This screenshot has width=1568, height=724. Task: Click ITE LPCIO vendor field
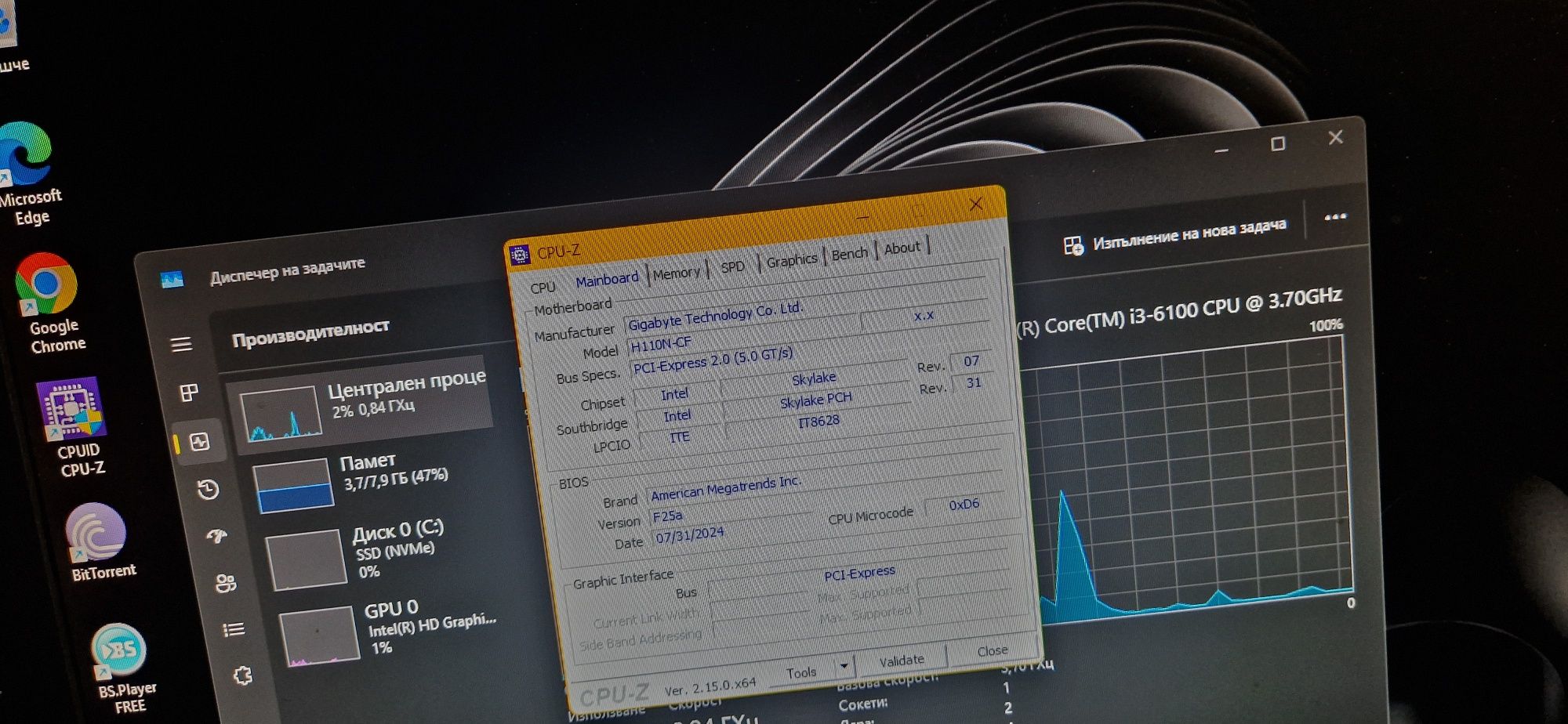[680, 436]
